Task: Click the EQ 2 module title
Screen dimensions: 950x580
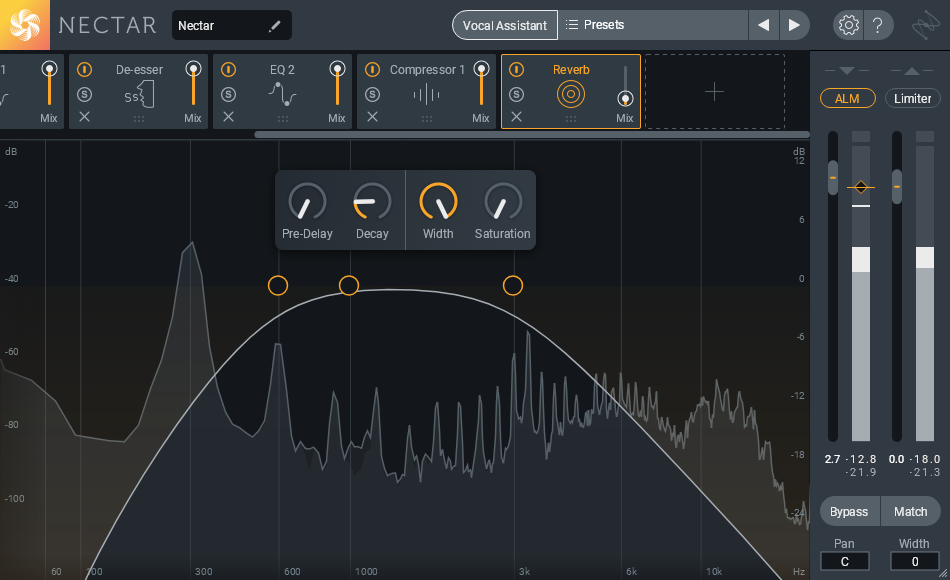Action: tap(282, 70)
